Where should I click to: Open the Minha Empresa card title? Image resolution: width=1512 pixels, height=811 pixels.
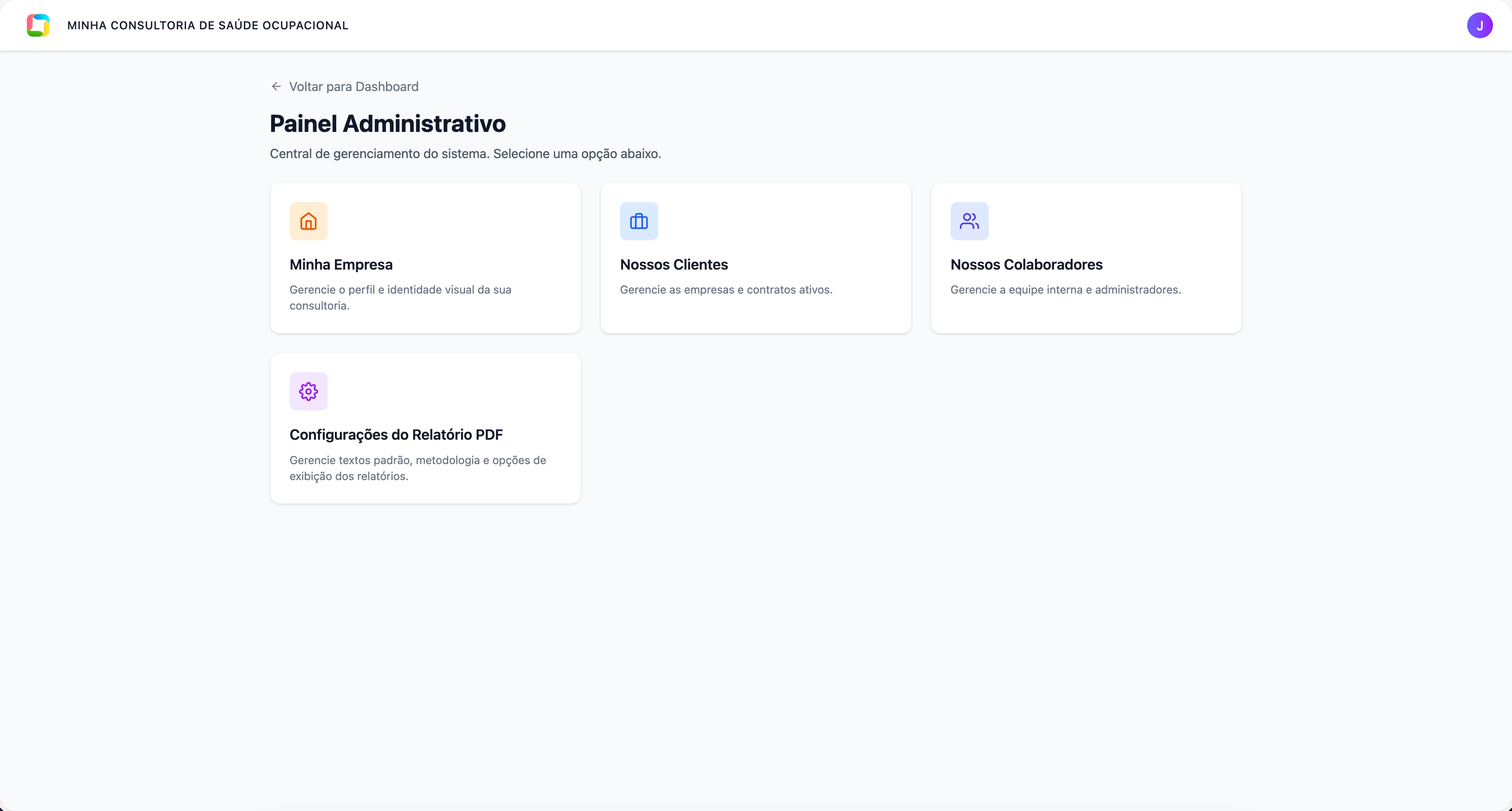click(341, 265)
